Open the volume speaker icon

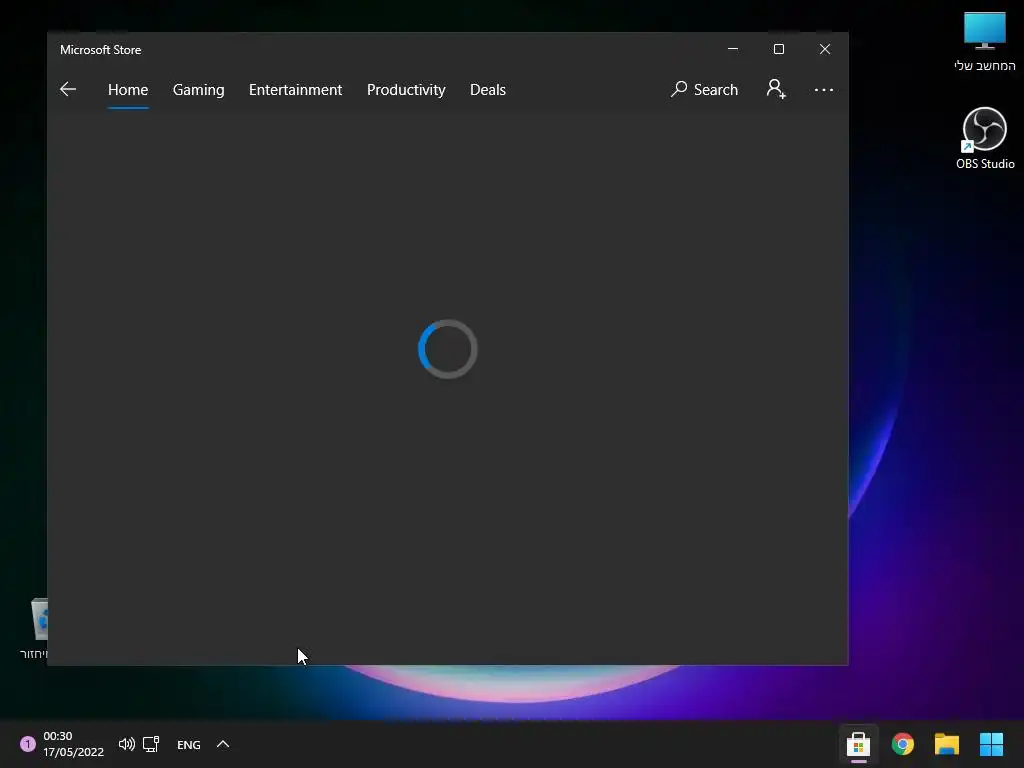coord(127,744)
